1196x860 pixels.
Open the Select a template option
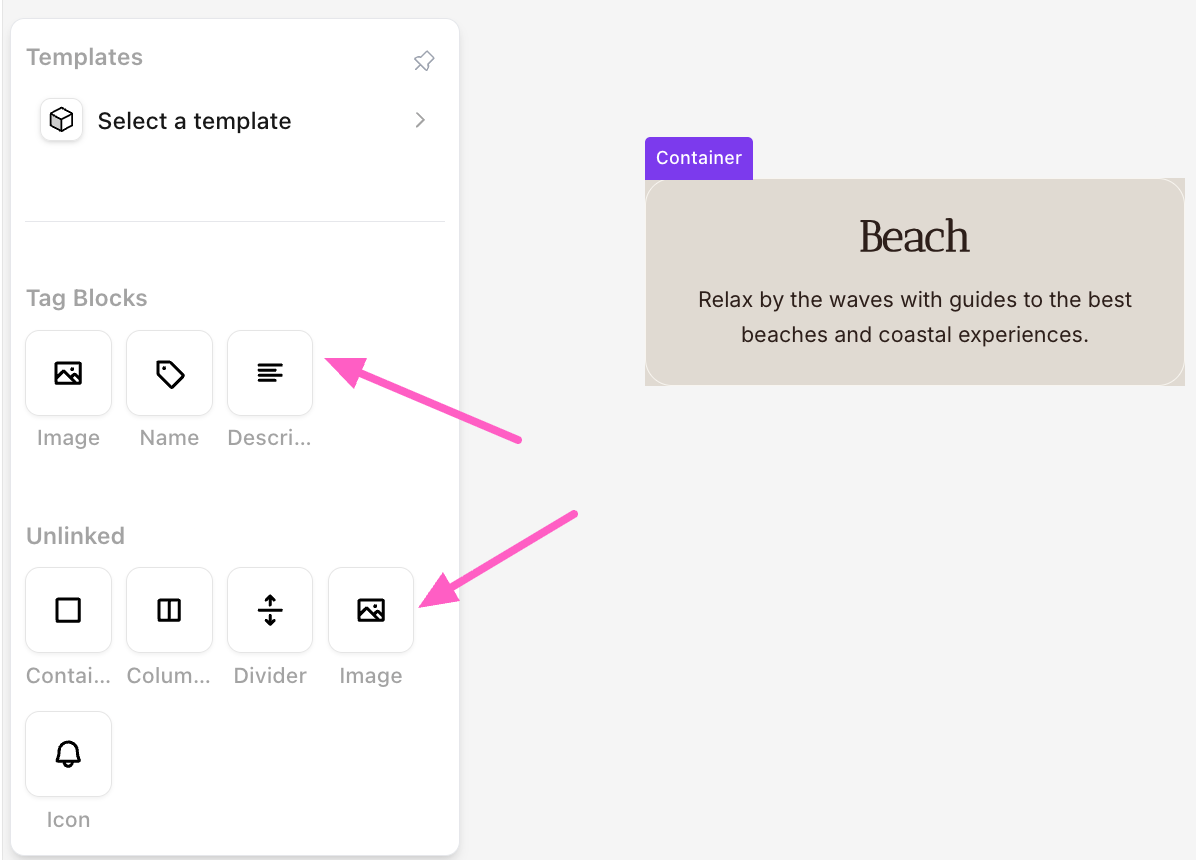[194, 121]
